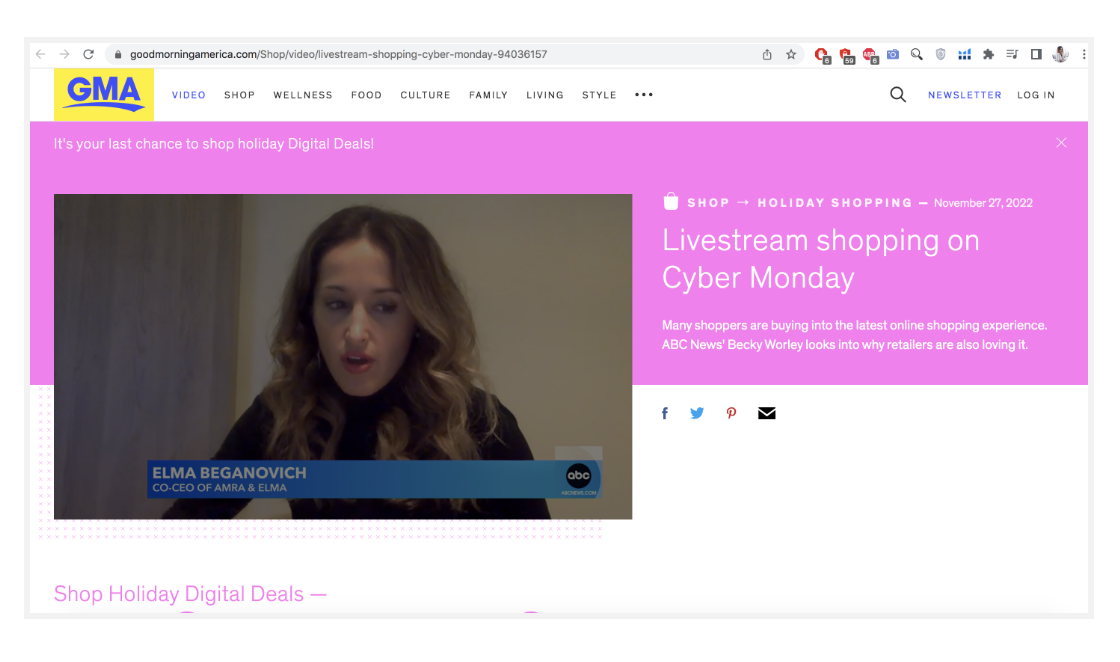
Task: Click the site search magnifier icon
Action: (x=898, y=94)
